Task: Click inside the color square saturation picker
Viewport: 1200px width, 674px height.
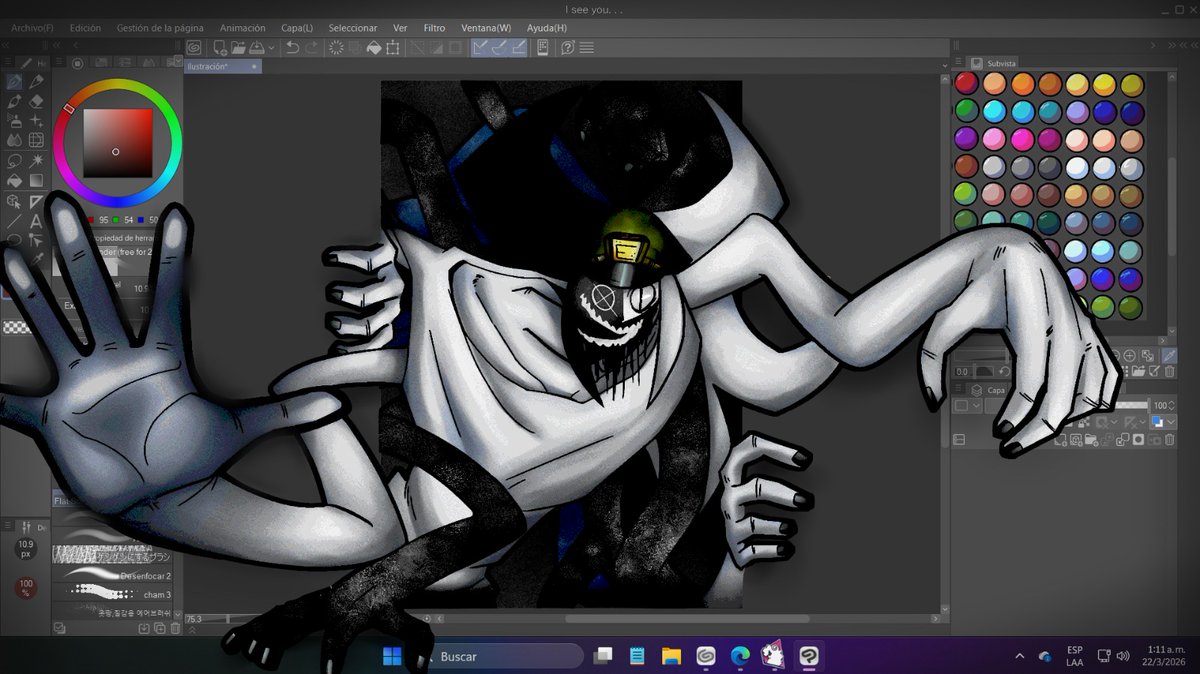Action: [118, 143]
